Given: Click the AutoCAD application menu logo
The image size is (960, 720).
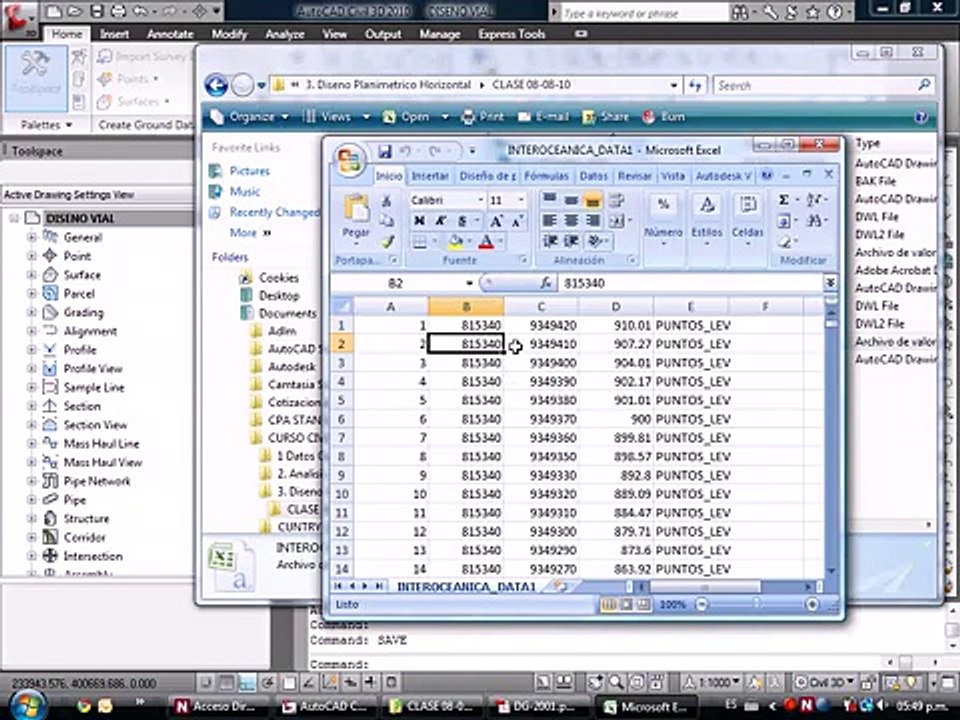Looking at the screenshot, I should coord(18,17).
